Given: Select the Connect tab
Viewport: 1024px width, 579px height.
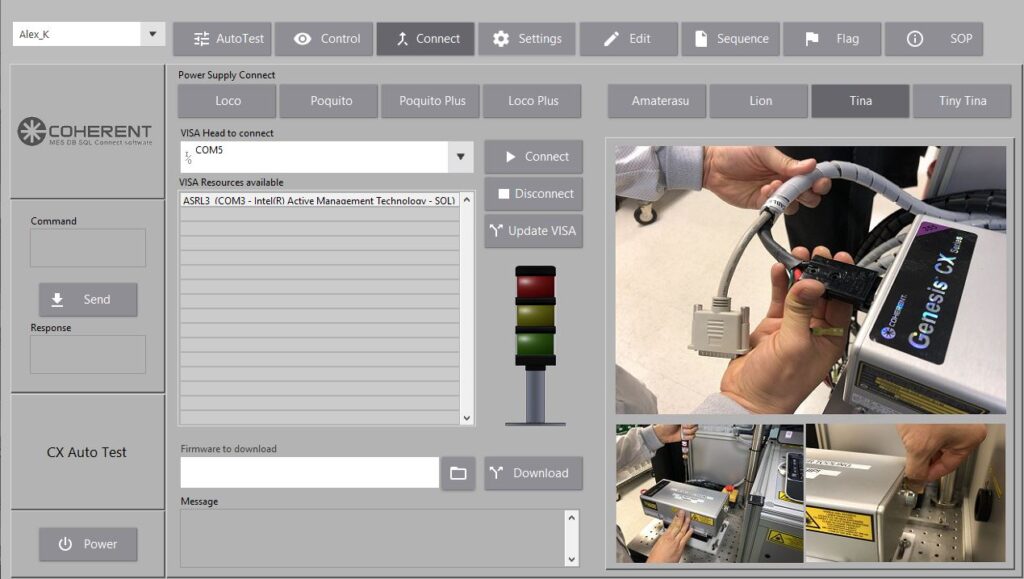Looking at the screenshot, I should click(426, 39).
